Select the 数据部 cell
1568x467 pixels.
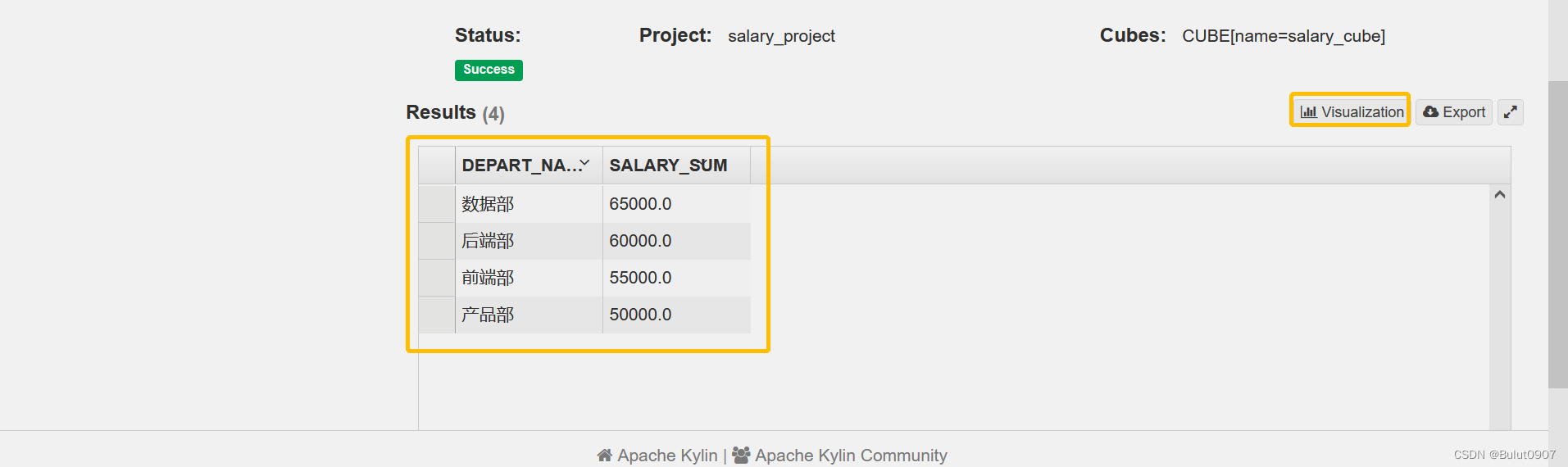coord(529,204)
